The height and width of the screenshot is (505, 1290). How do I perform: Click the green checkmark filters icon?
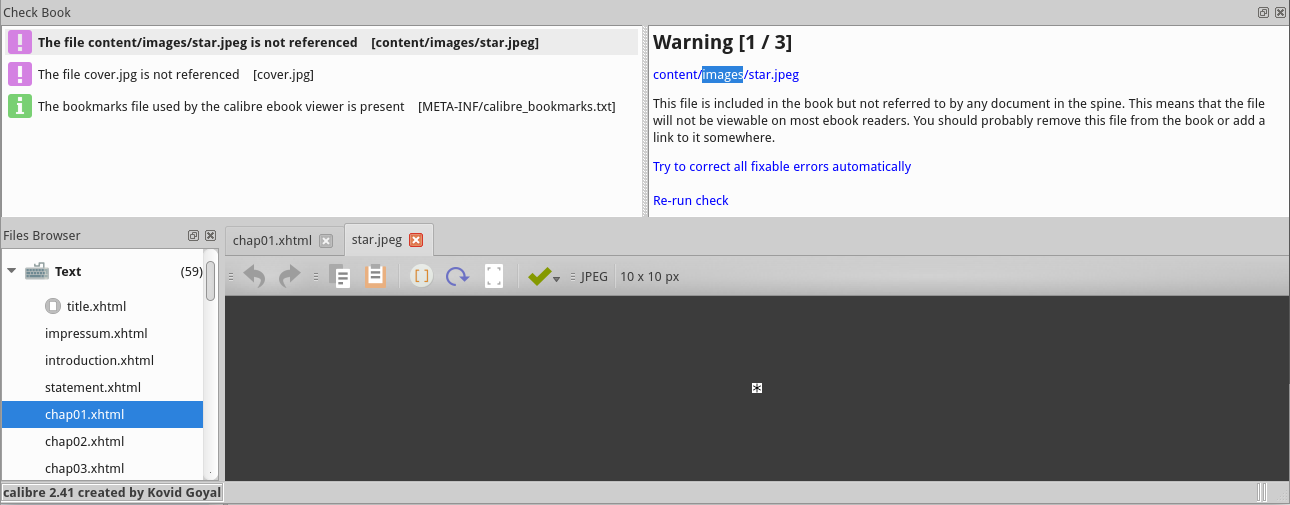pyautogui.click(x=539, y=276)
